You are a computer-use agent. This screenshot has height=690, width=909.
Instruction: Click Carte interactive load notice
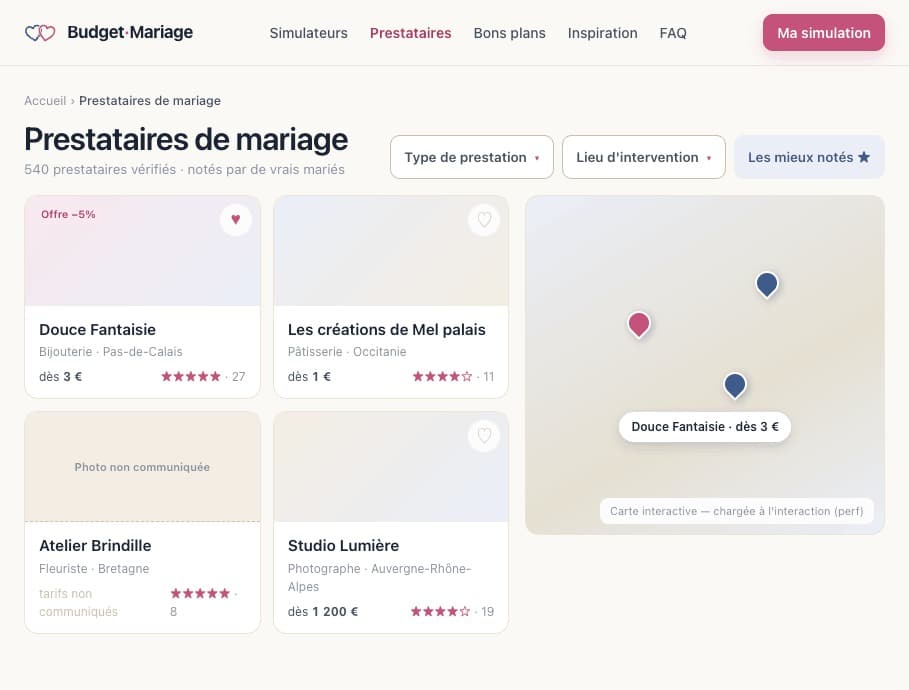[736, 511]
